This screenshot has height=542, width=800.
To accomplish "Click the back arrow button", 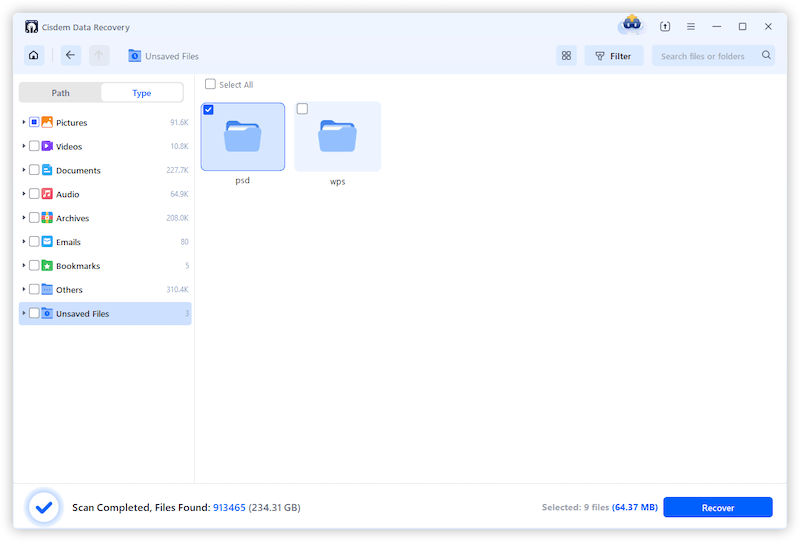I will pos(70,56).
